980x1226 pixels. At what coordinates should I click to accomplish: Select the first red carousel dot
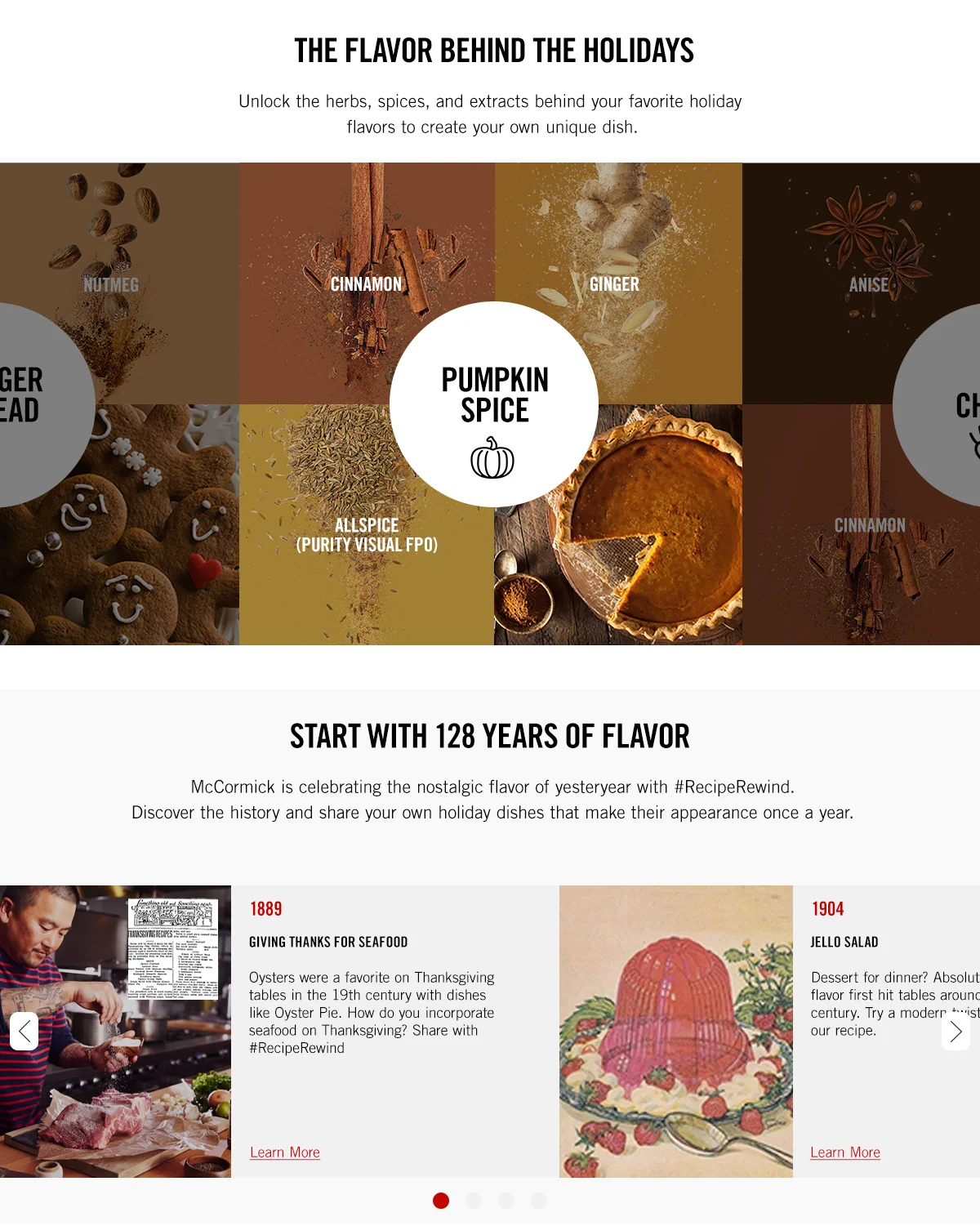click(441, 1200)
